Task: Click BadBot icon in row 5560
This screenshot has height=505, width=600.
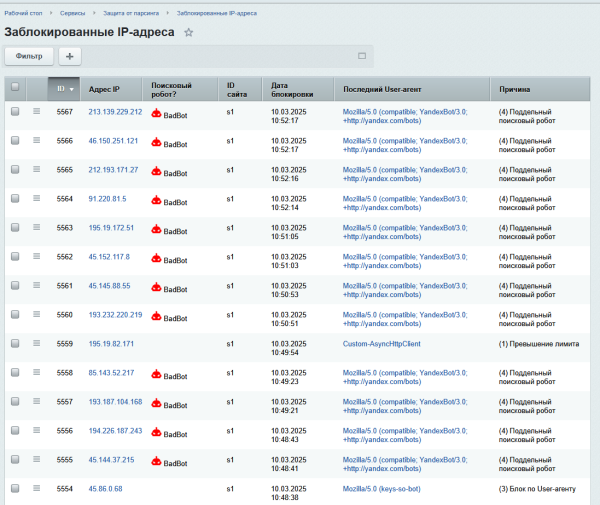Action: 156,317
